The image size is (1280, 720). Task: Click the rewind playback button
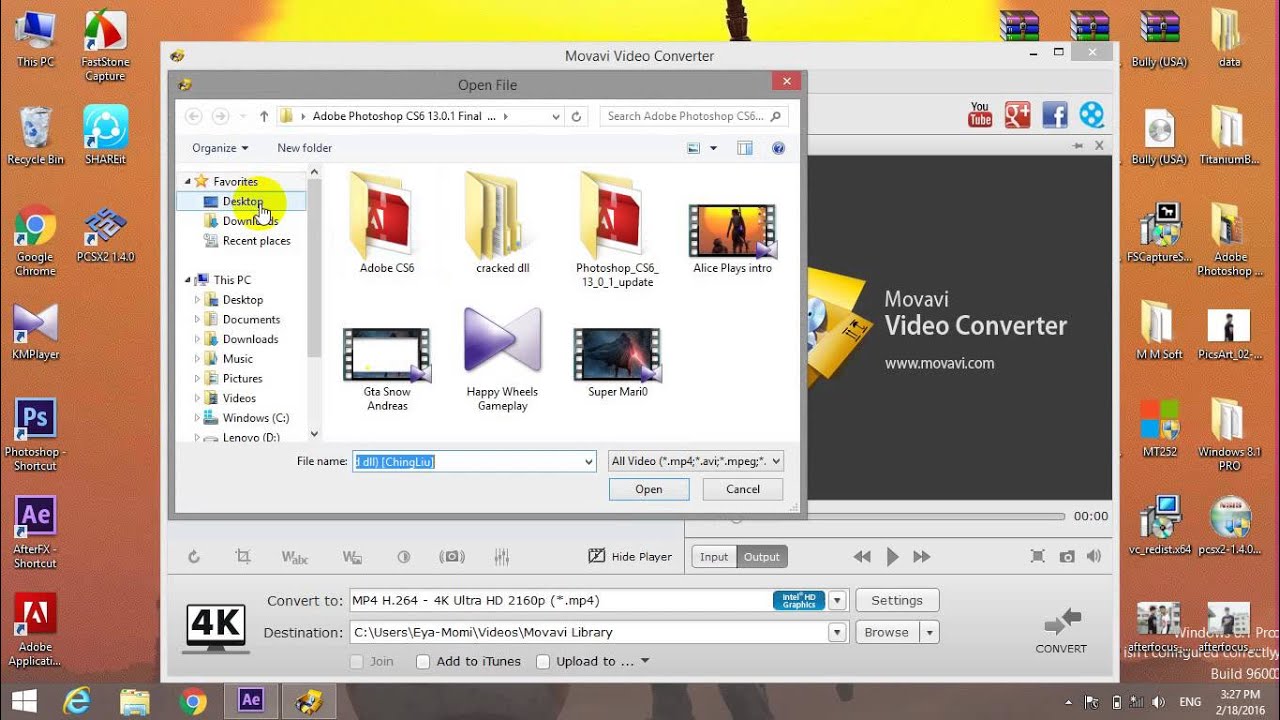coord(862,557)
